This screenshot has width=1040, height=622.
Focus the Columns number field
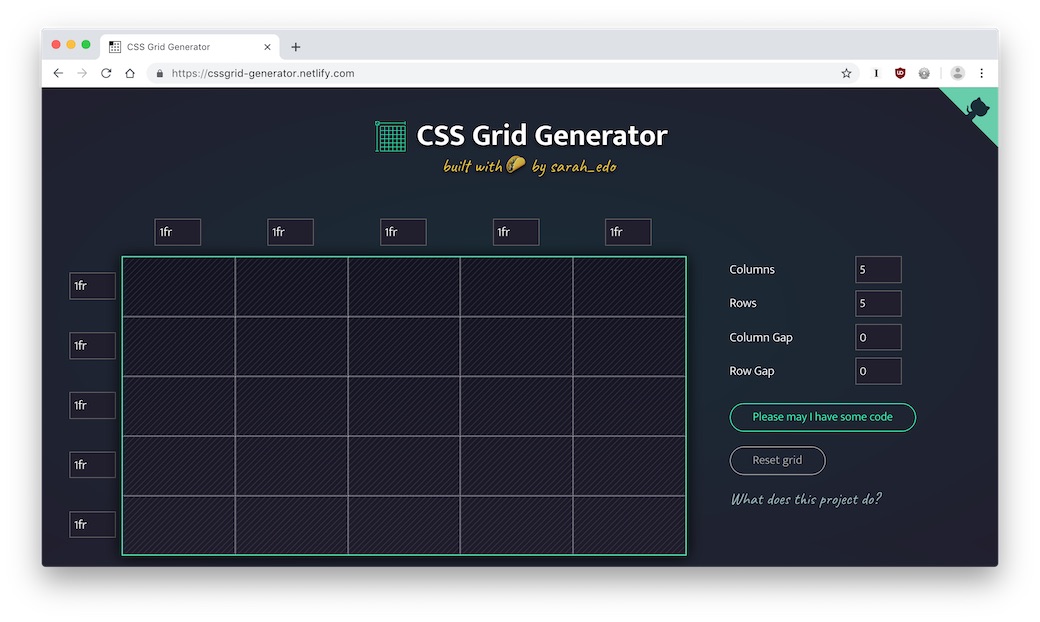[878, 270]
